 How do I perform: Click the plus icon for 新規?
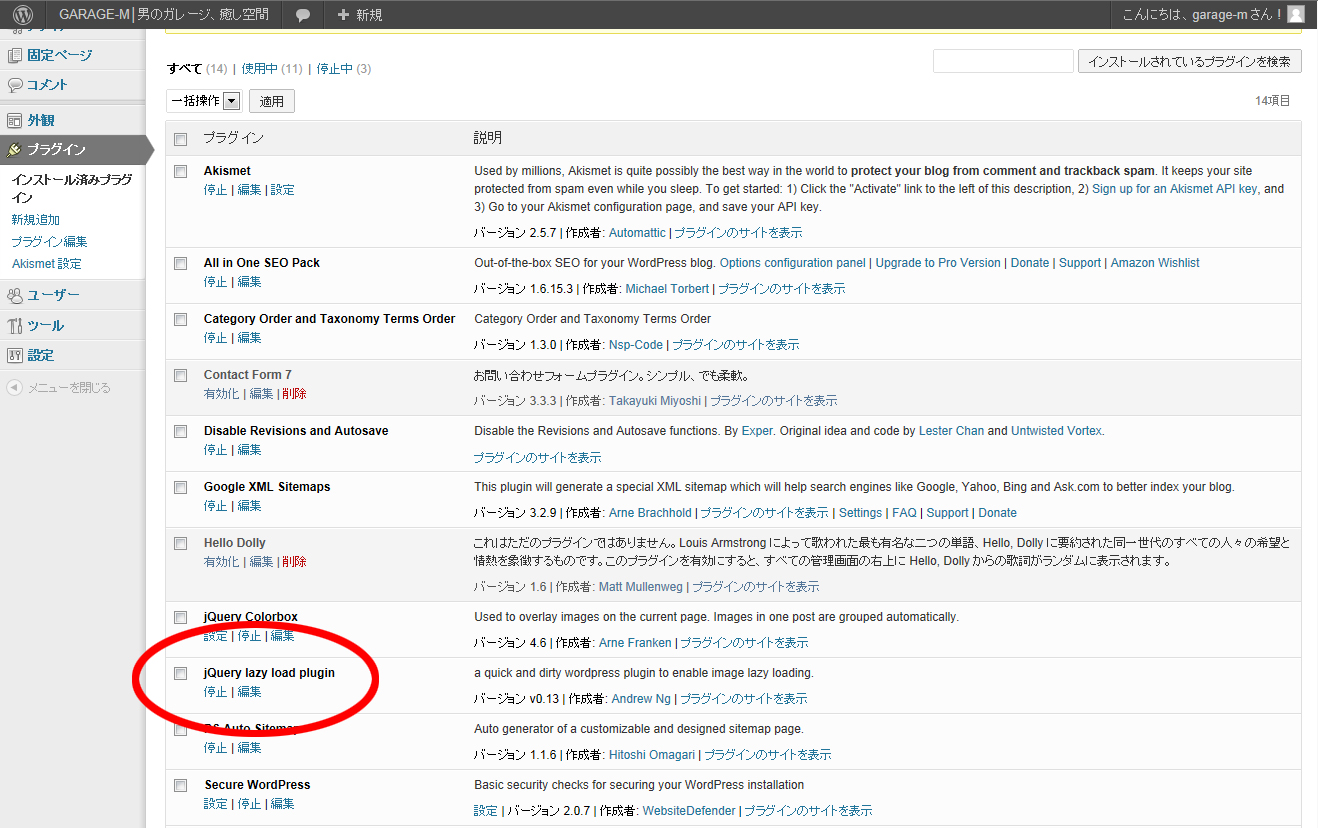coord(344,15)
